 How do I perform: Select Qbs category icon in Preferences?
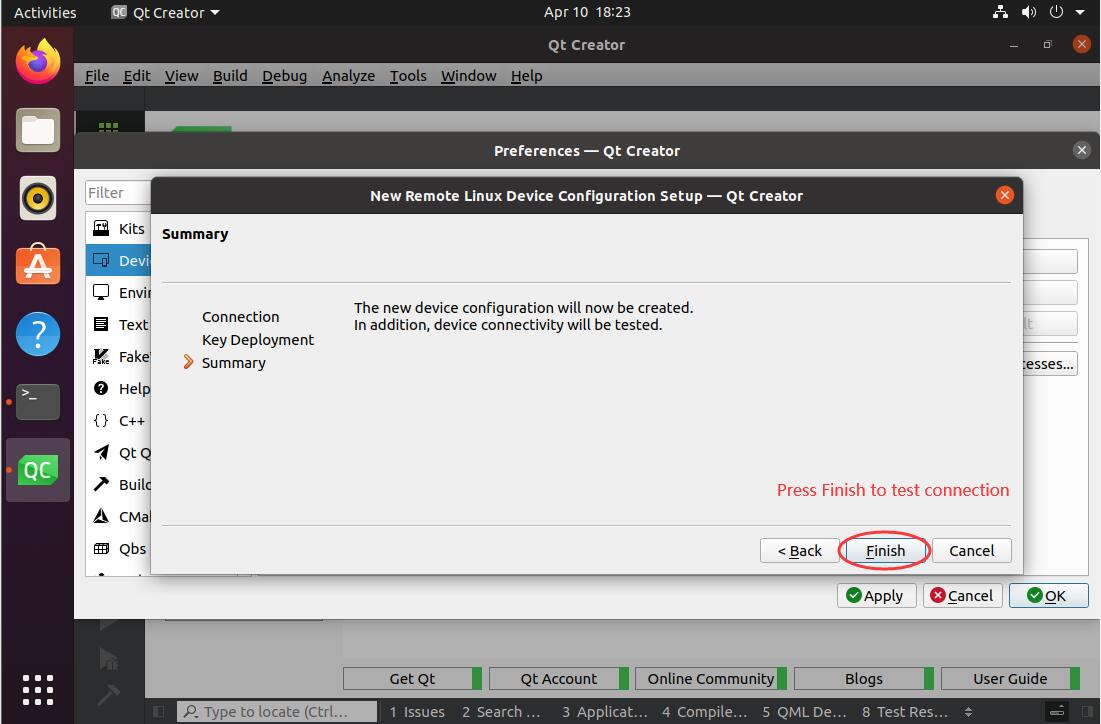point(101,548)
